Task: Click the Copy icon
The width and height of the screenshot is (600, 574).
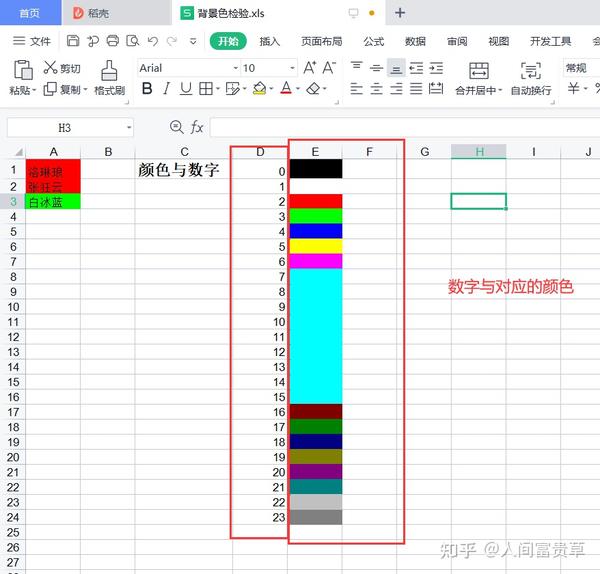Action: coord(50,89)
